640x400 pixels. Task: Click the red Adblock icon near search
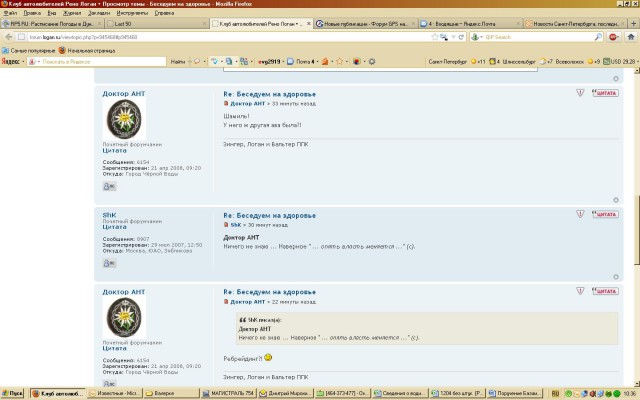(613, 37)
